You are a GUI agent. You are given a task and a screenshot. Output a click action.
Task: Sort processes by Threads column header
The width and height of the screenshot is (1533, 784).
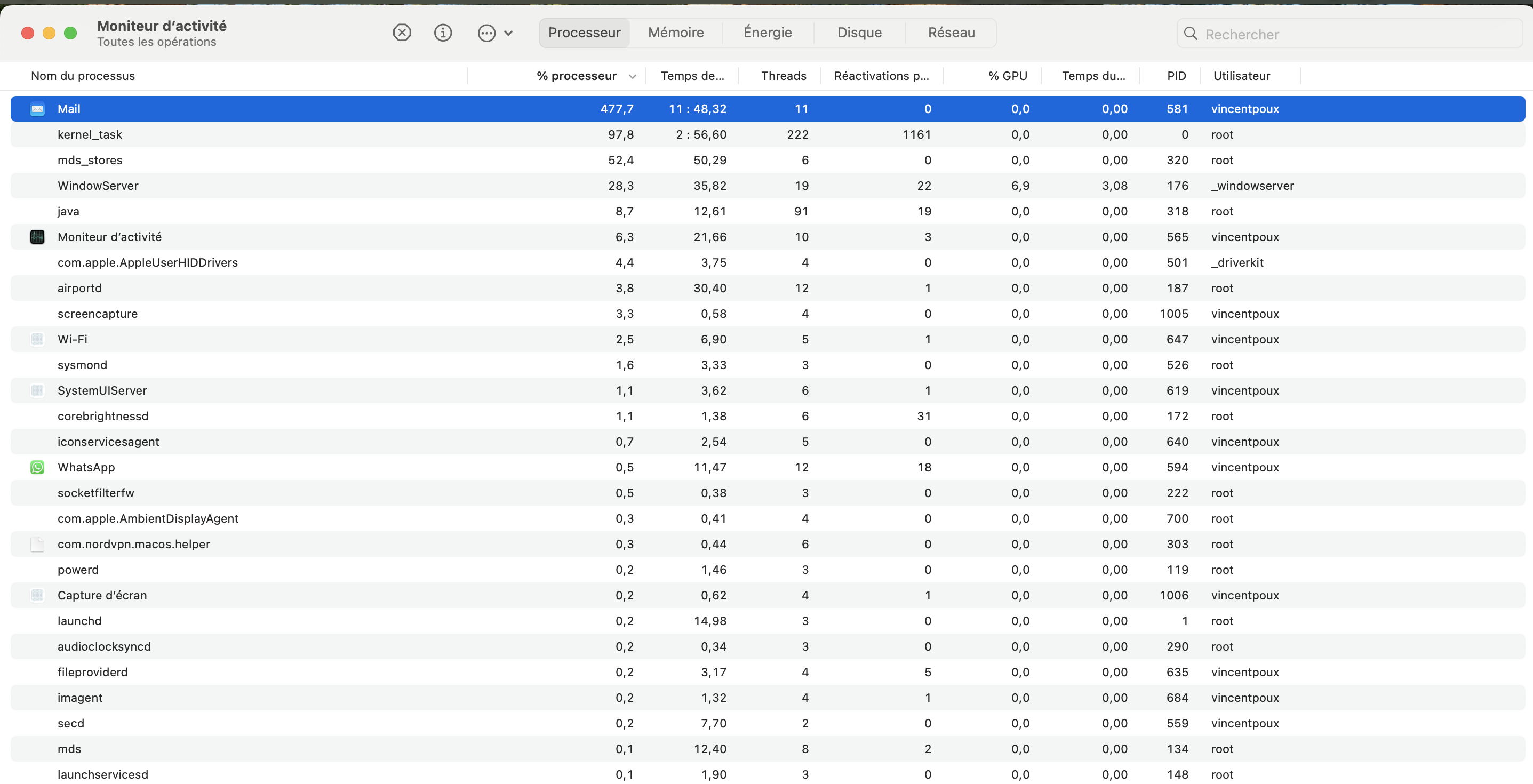coord(783,76)
